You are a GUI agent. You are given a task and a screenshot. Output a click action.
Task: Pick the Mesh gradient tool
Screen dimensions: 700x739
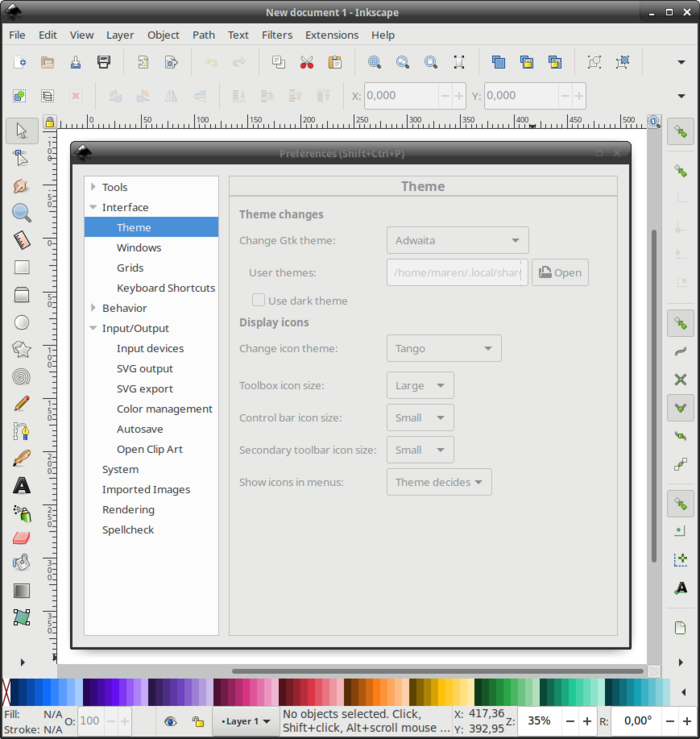[21, 617]
